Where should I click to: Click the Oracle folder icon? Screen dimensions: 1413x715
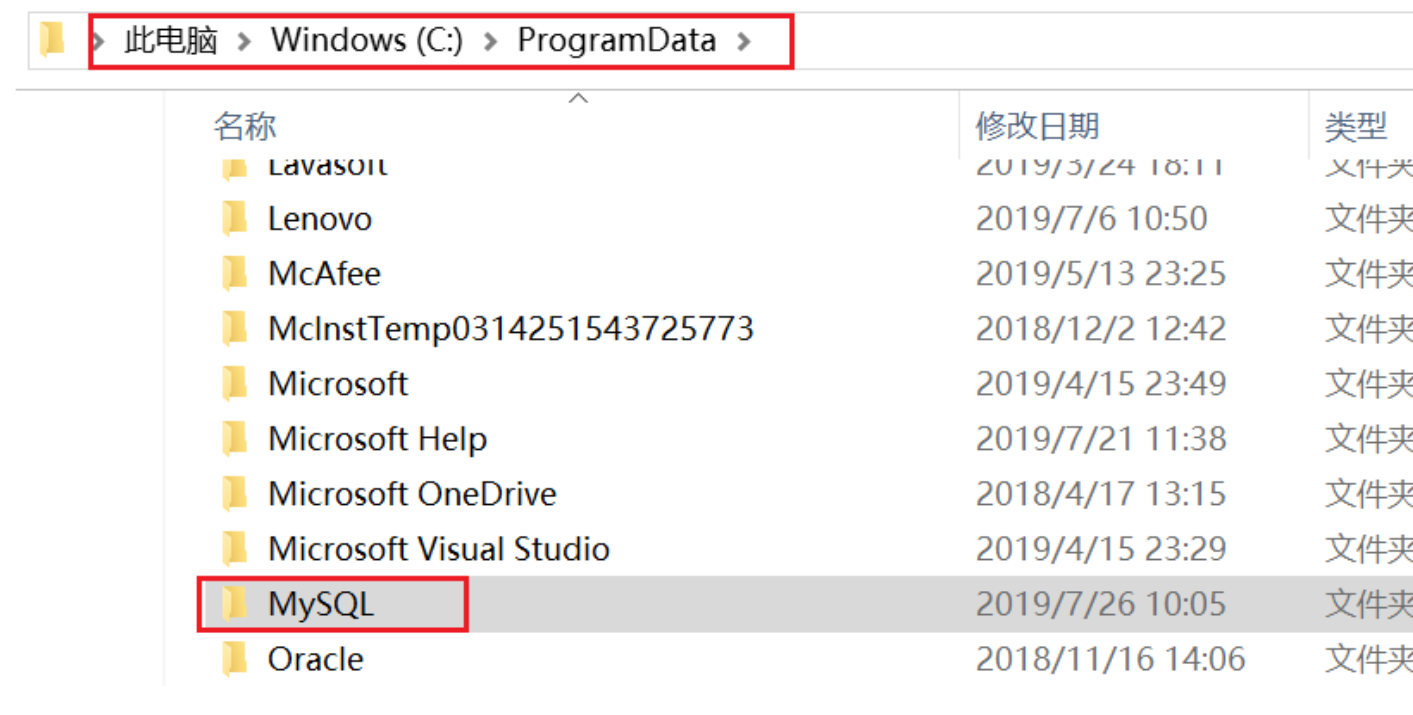[234, 658]
